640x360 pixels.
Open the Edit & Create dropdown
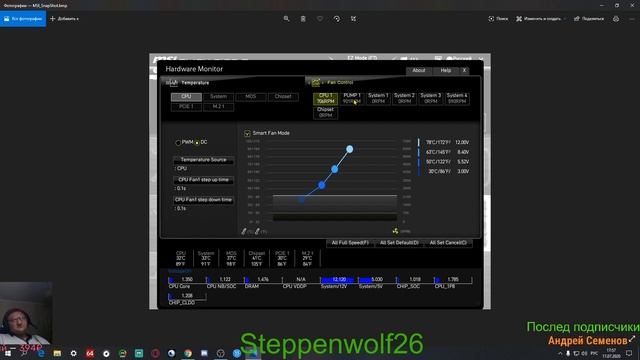coord(541,19)
